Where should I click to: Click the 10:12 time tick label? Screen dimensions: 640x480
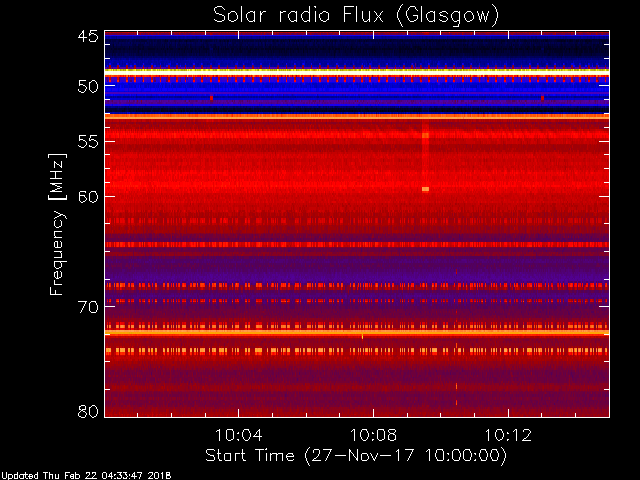[x=508, y=436]
